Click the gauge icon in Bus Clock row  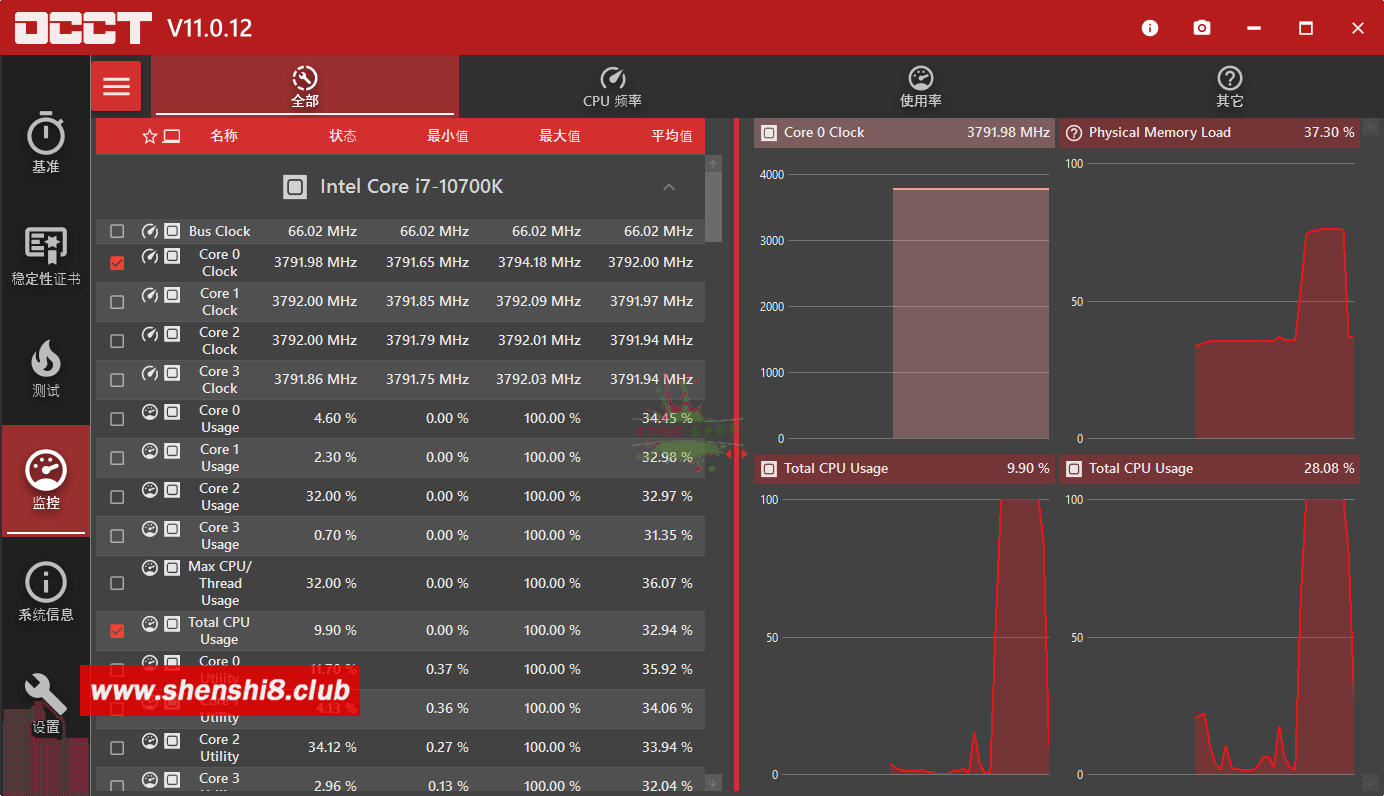tap(150, 230)
